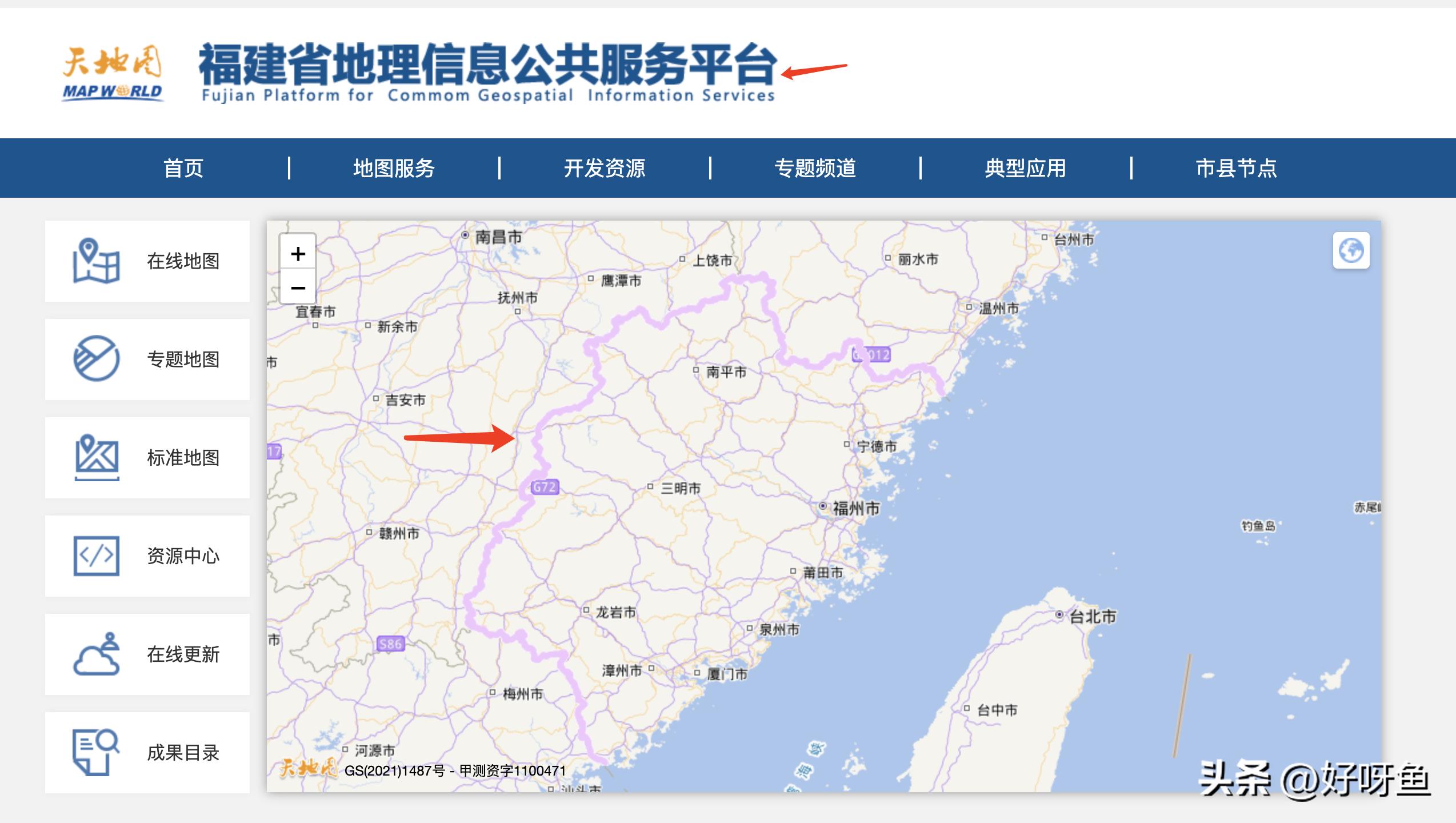Image resolution: width=1456 pixels, height=823 pixels.
Task: Click the G72 highway shield on the map
Action: (546, 486)
